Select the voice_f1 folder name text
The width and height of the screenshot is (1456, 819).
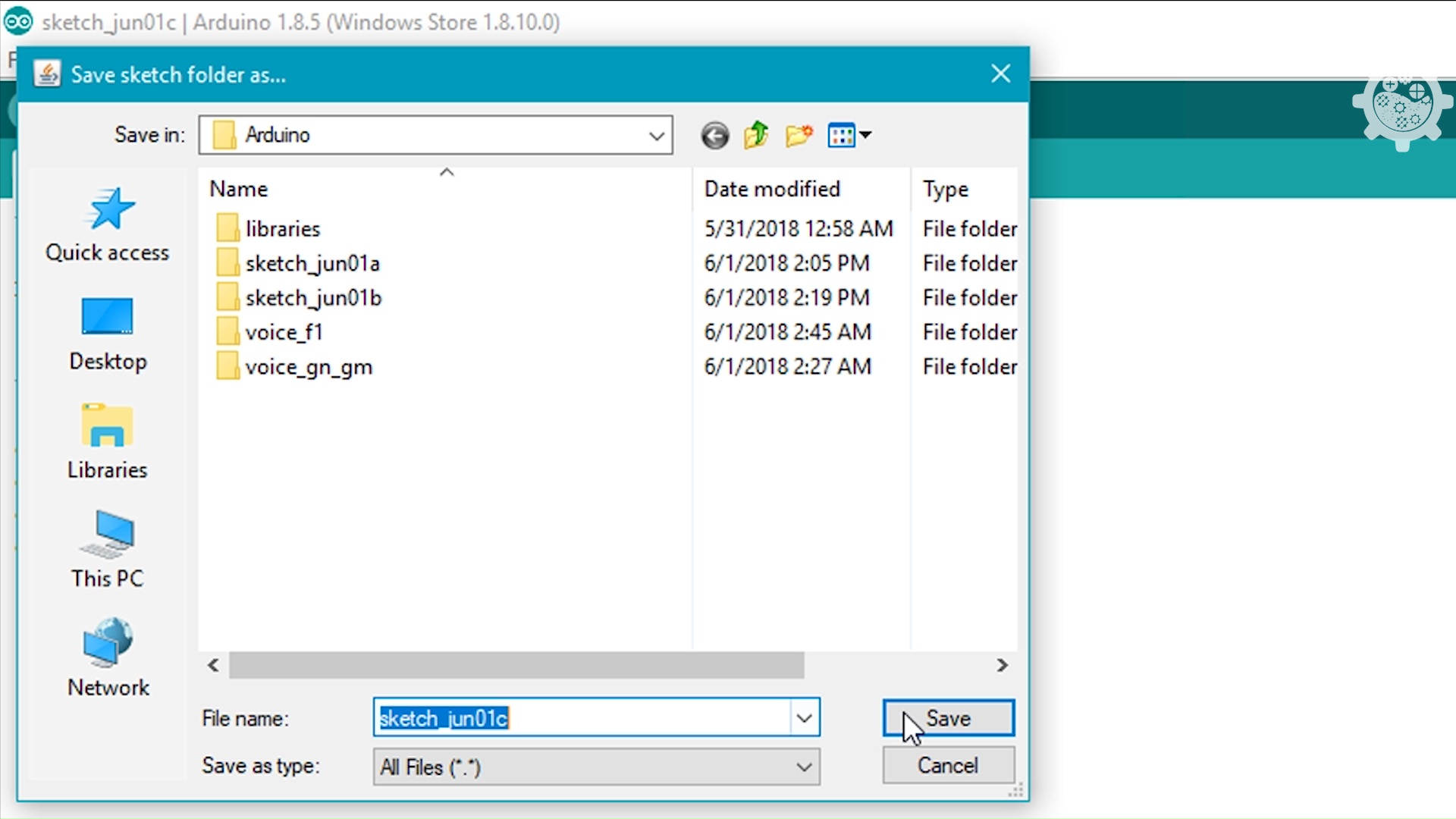(284, 332)
